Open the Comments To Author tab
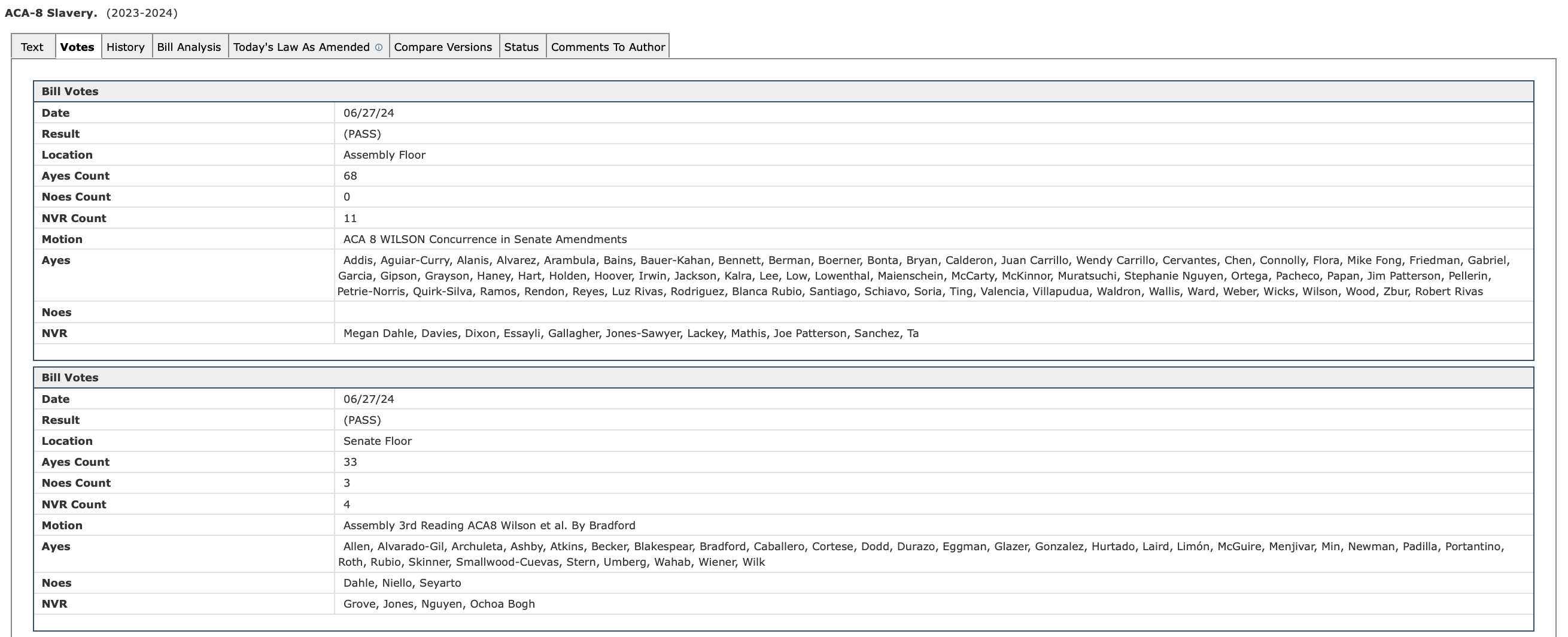The height and width of the screenshot is (637, 1568). [607, 47]
